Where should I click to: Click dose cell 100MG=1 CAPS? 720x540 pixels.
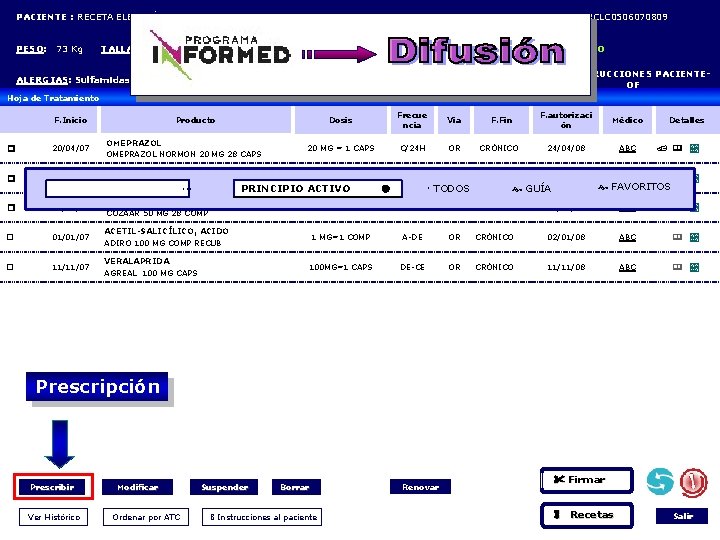341,267
